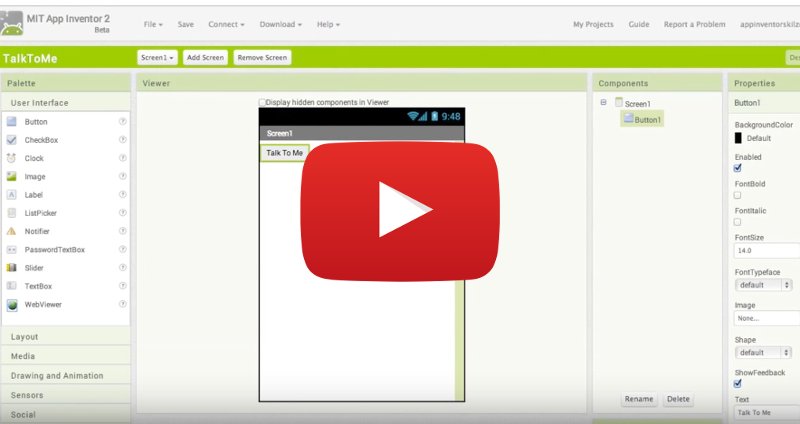
Task: Click the Screen1 icon in Components tree
Action: point(619,102)
